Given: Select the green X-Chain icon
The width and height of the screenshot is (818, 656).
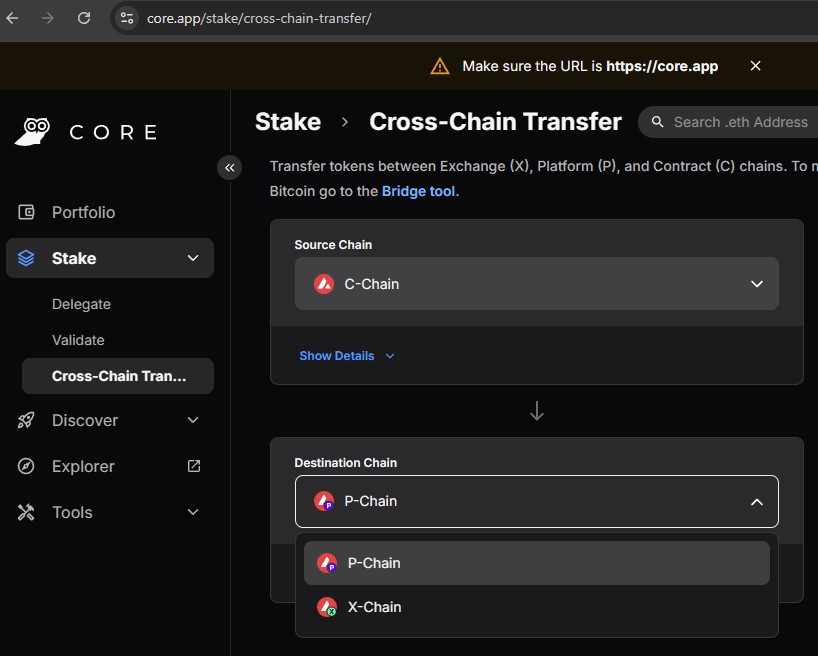Looking at the screenshot, I should click(328, 607).
